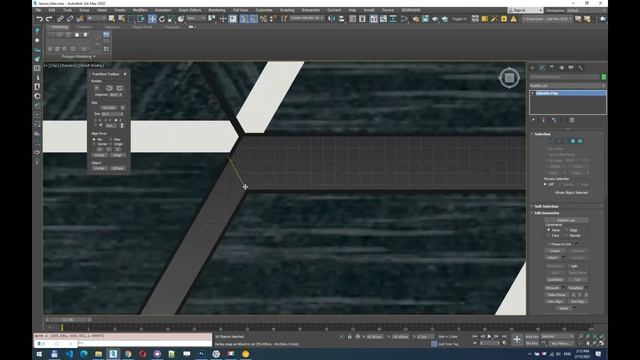This screenshot has width=640, height=360.
Task: Select the Select and Link tool
Action: point(60,19)
